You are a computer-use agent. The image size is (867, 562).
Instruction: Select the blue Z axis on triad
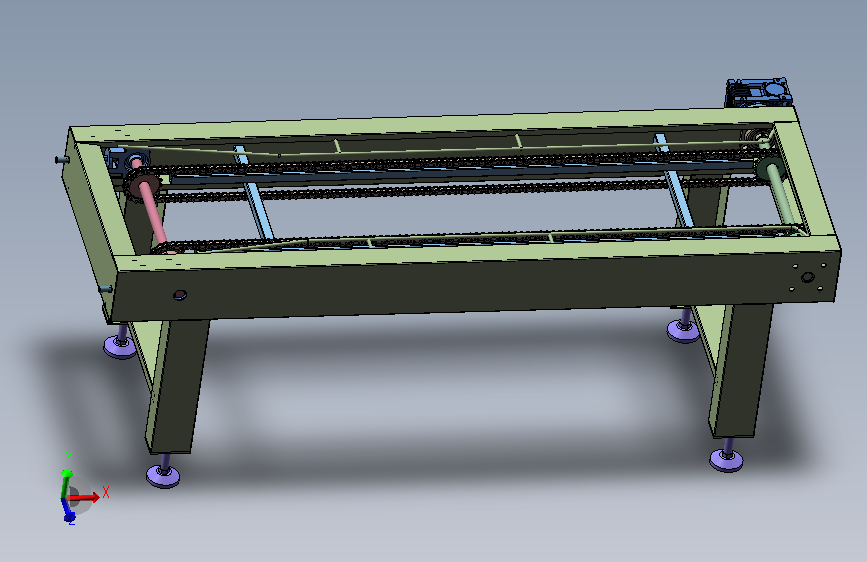(69, 511)
